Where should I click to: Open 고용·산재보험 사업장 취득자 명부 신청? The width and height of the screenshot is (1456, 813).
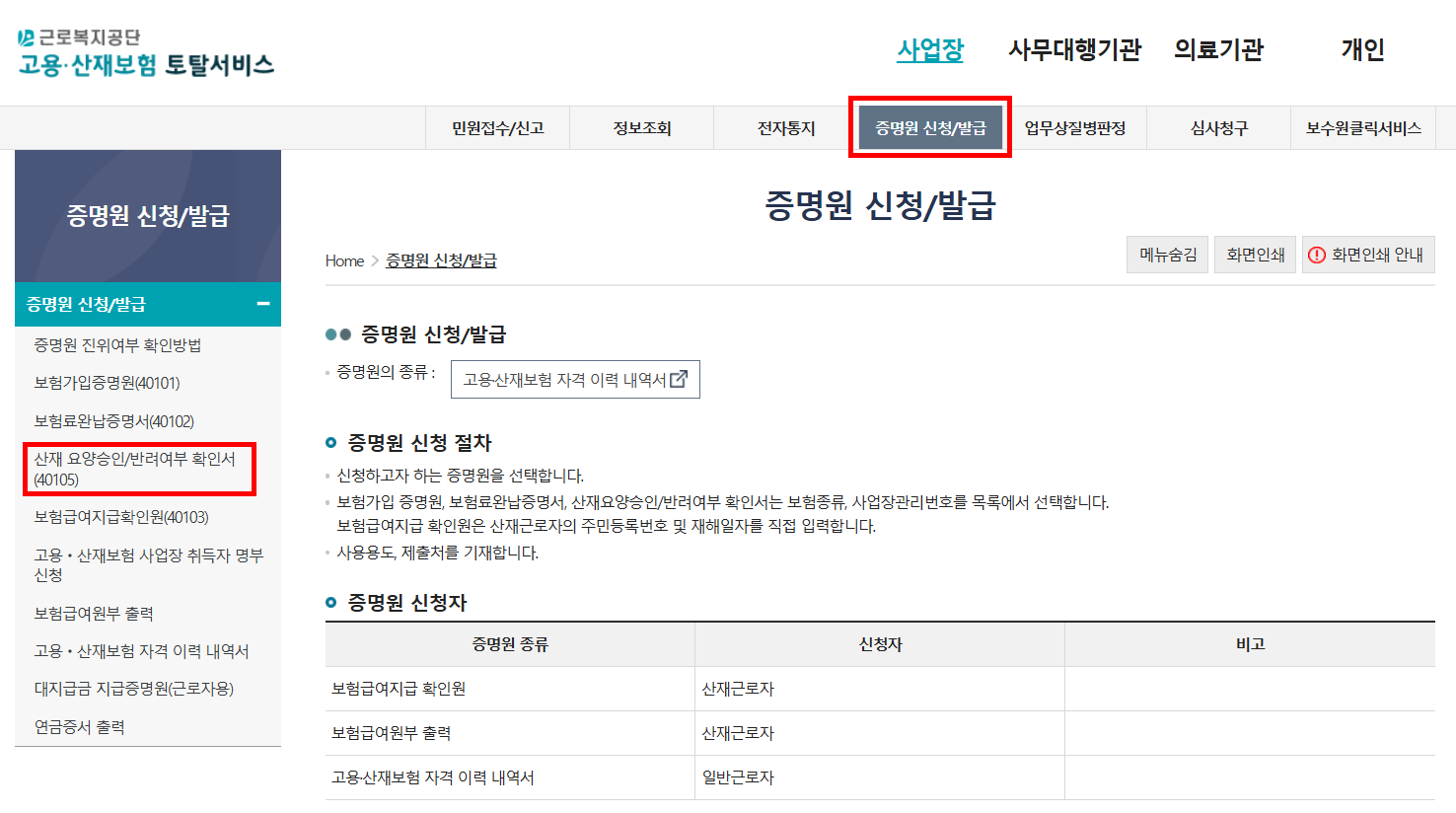tap(148, 564)
